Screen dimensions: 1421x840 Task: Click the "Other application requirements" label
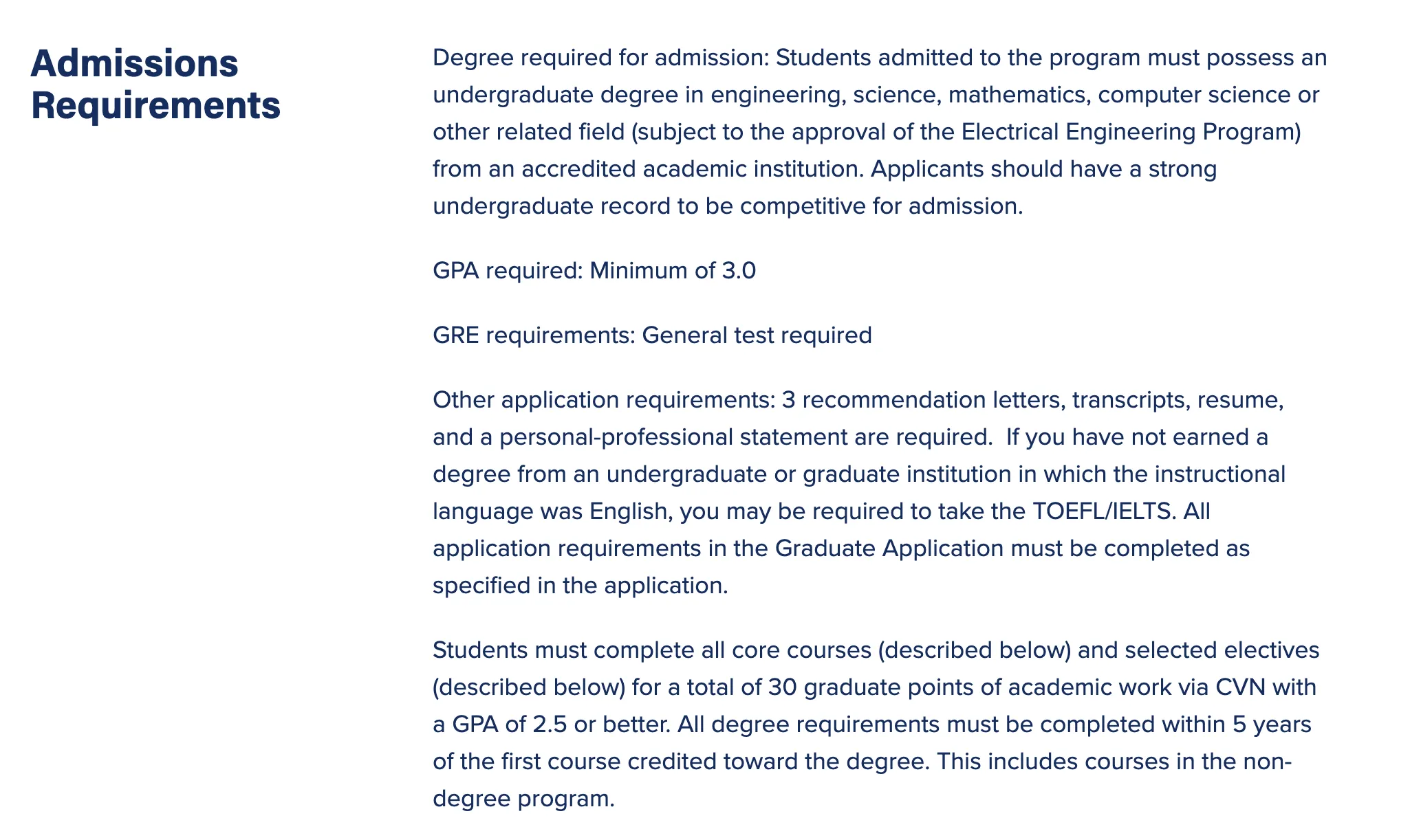click(x=603, y=400)
